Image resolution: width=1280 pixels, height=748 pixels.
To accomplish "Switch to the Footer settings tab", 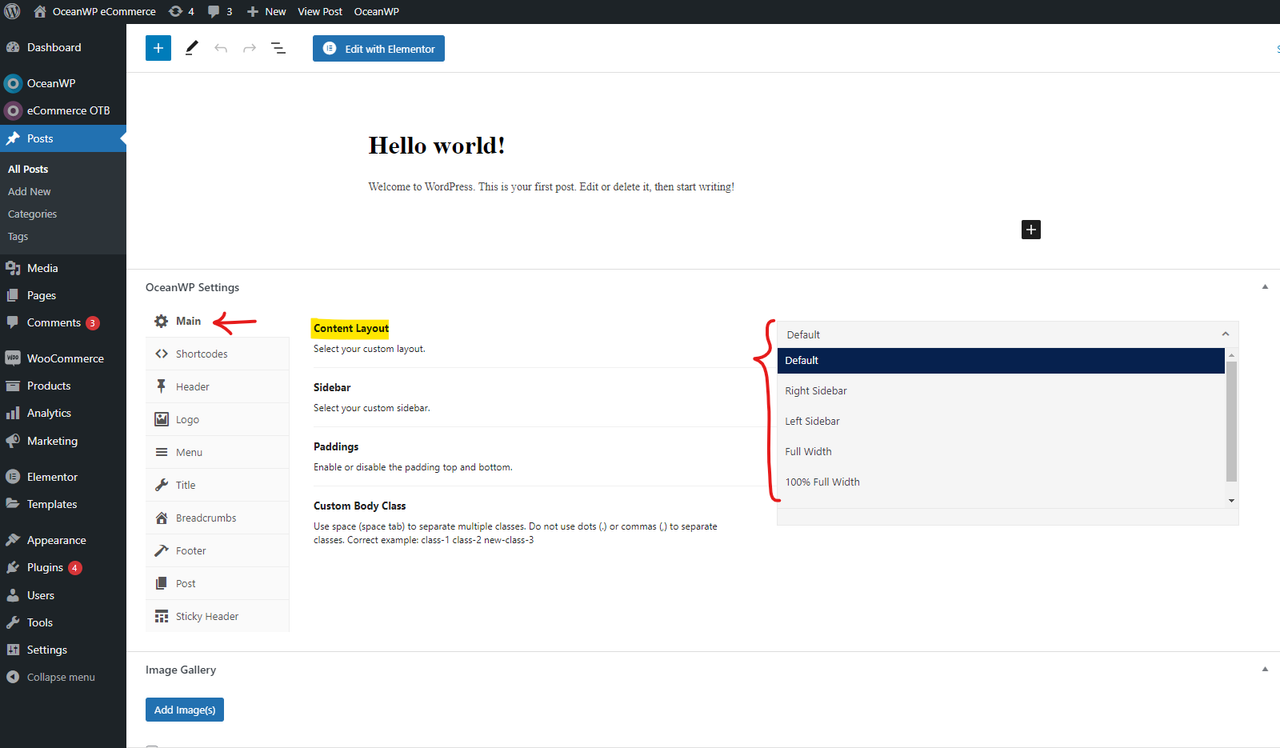I will click(217, 550).
